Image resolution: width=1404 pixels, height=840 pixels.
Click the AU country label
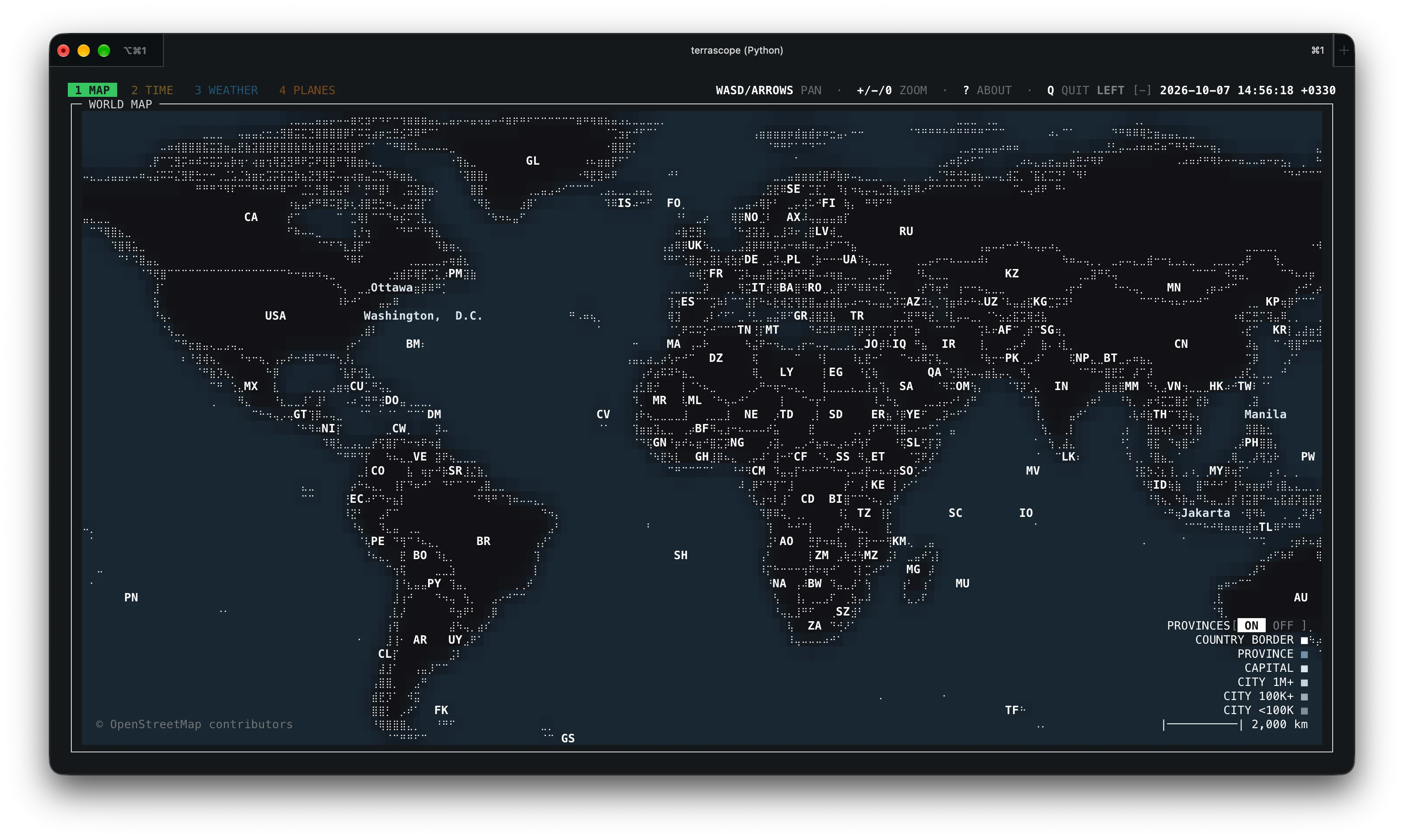point(1301,598)
